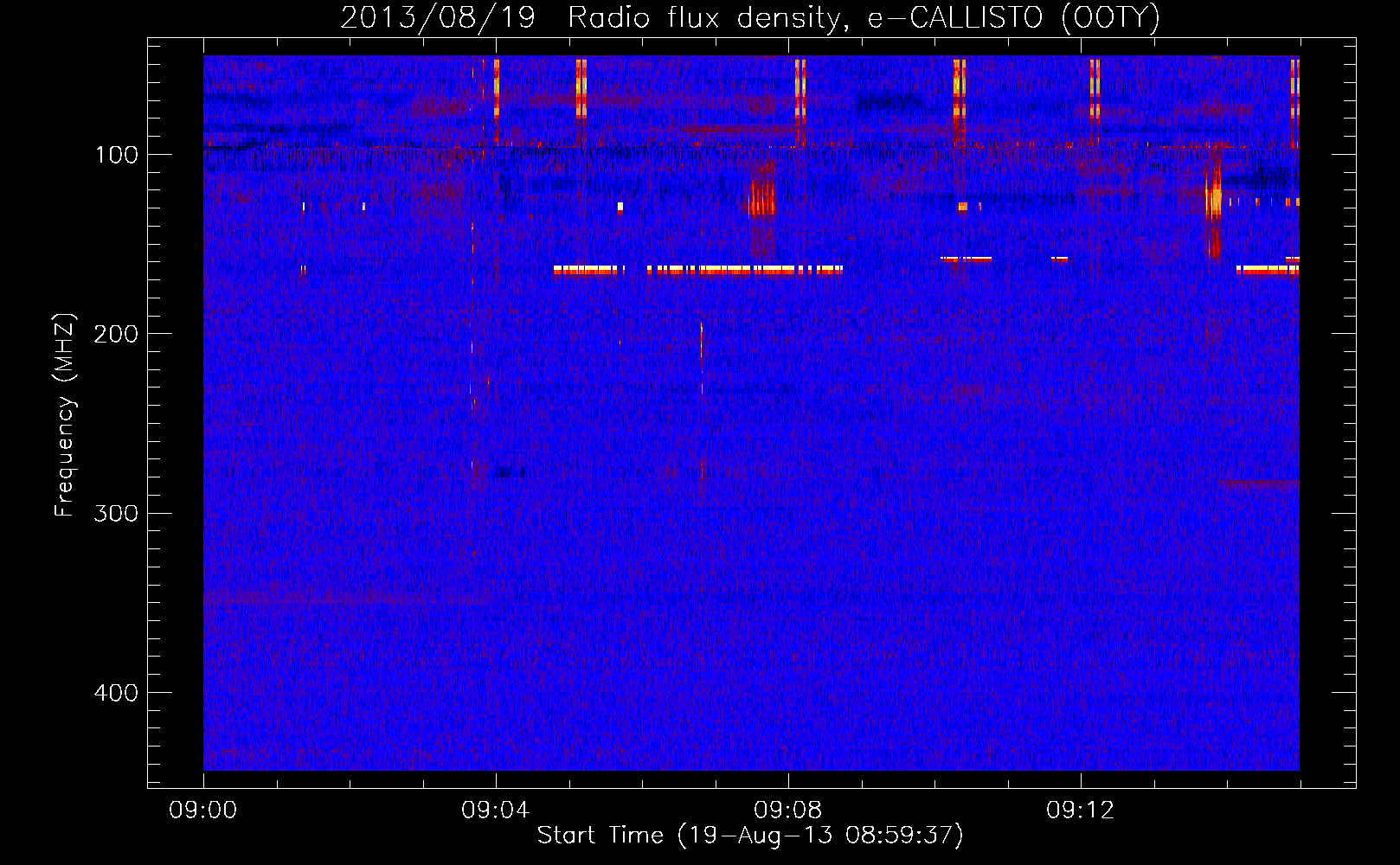Viewport: 1400px width, 865px height.
Task: Click the 200 frequency tick label
Action: (x=116, y=334)
